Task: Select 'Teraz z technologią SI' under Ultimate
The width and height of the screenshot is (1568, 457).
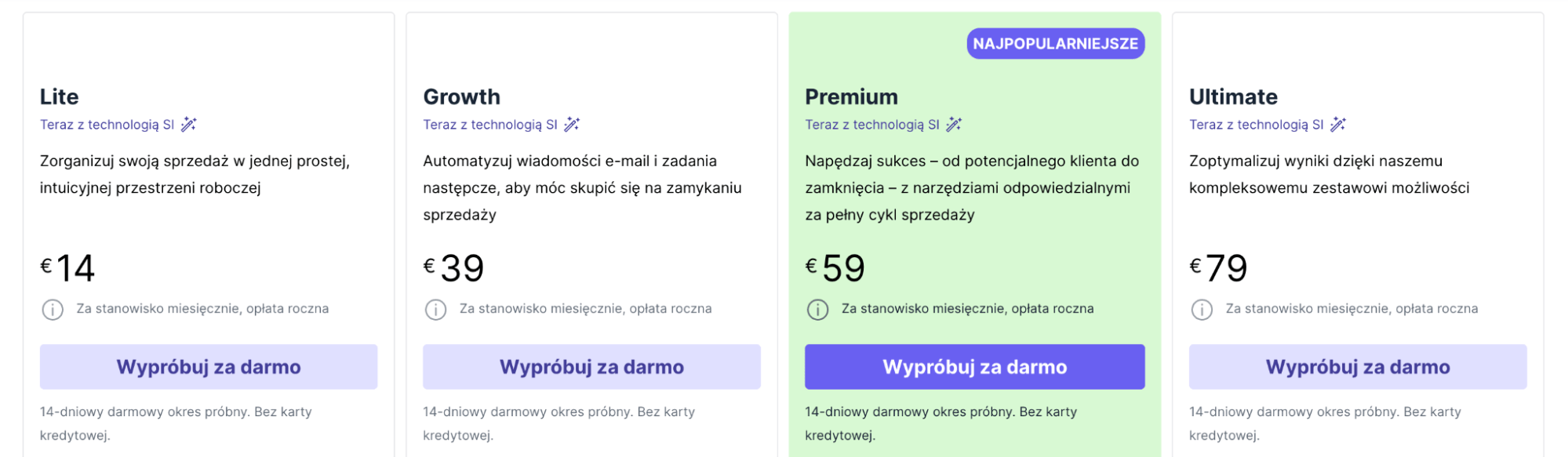Action: 1256,124
